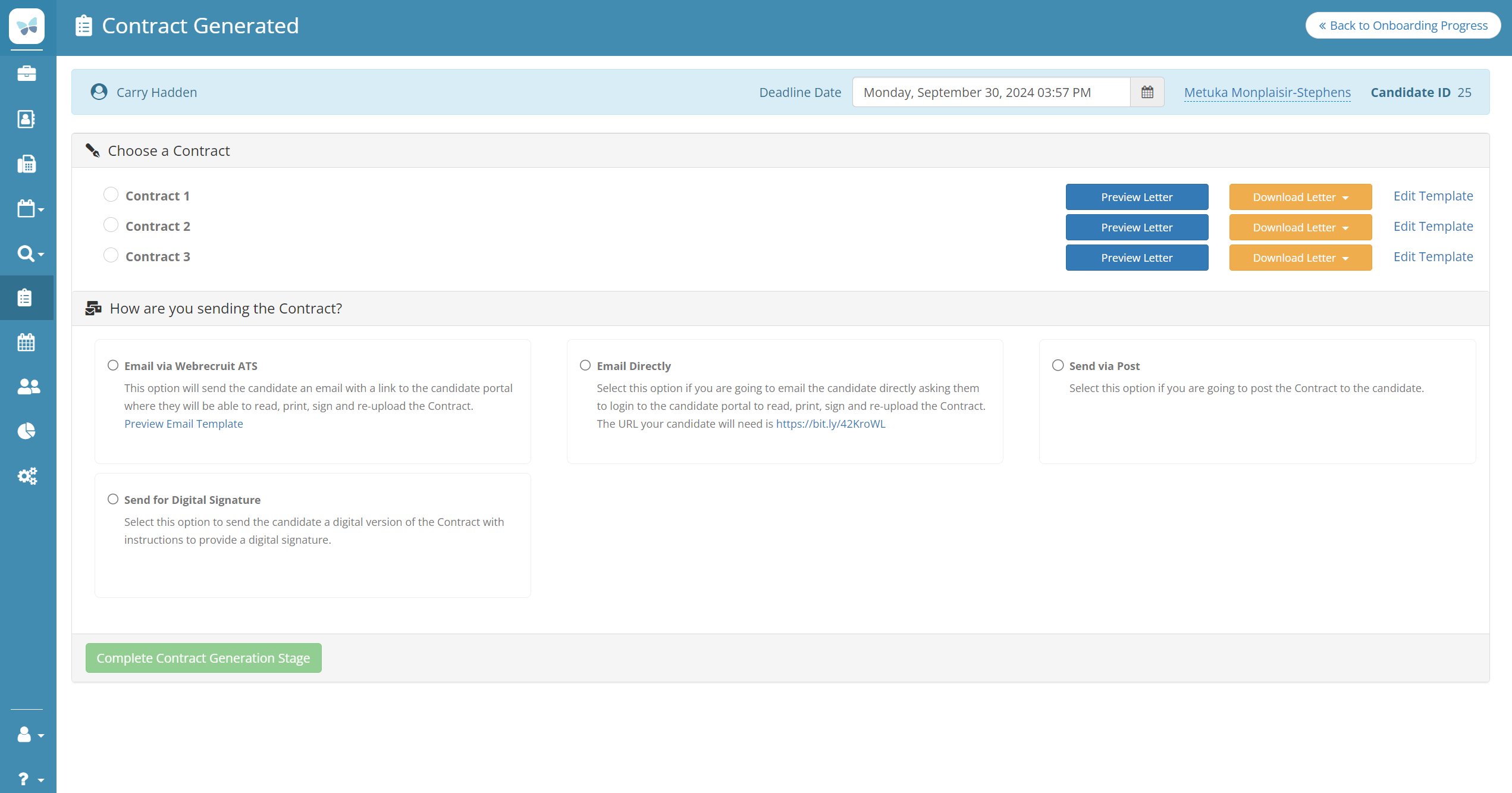Open the calendar-with-arrow sidebar menu
Viewport: 1512px width, 793px height.
30,209
